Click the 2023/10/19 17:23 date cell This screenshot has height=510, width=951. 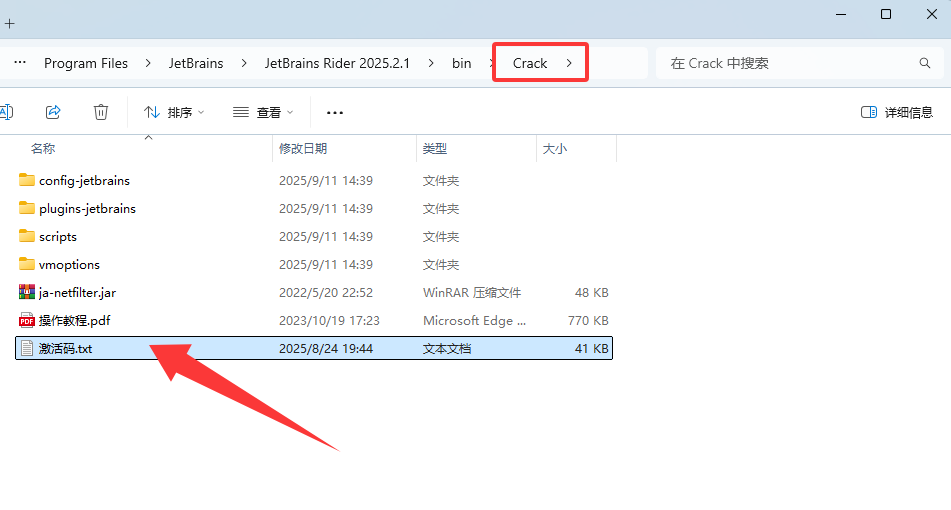pos(329,320)
